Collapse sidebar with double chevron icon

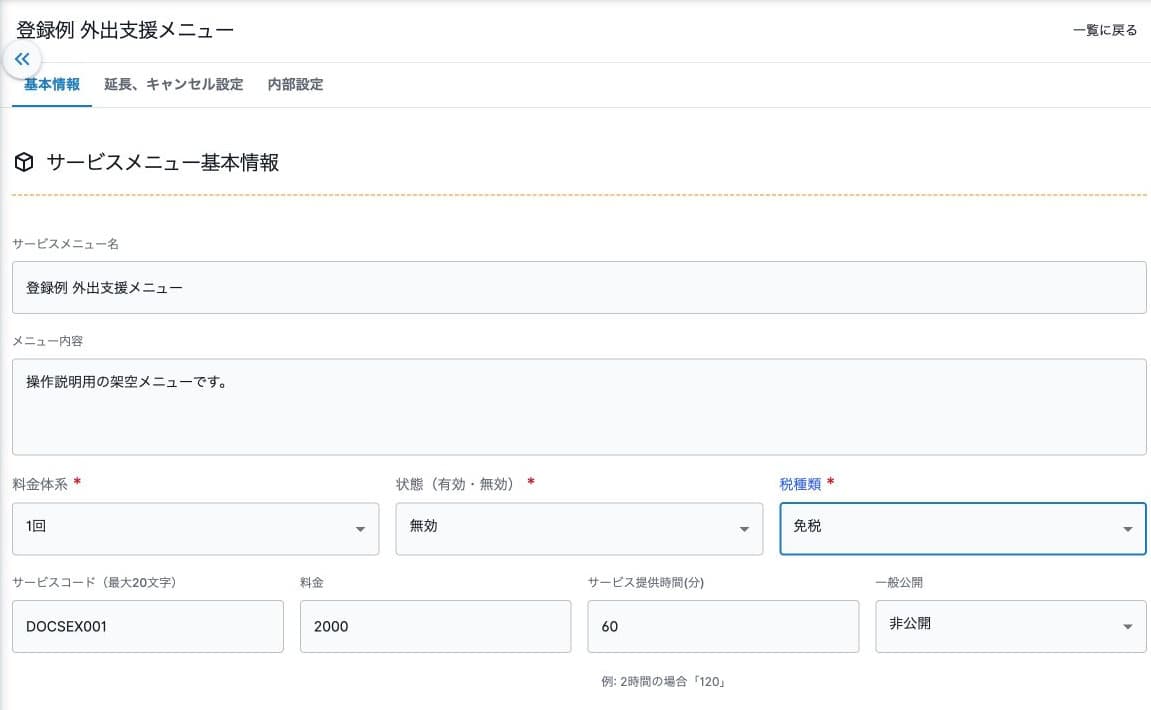point(22,59)
